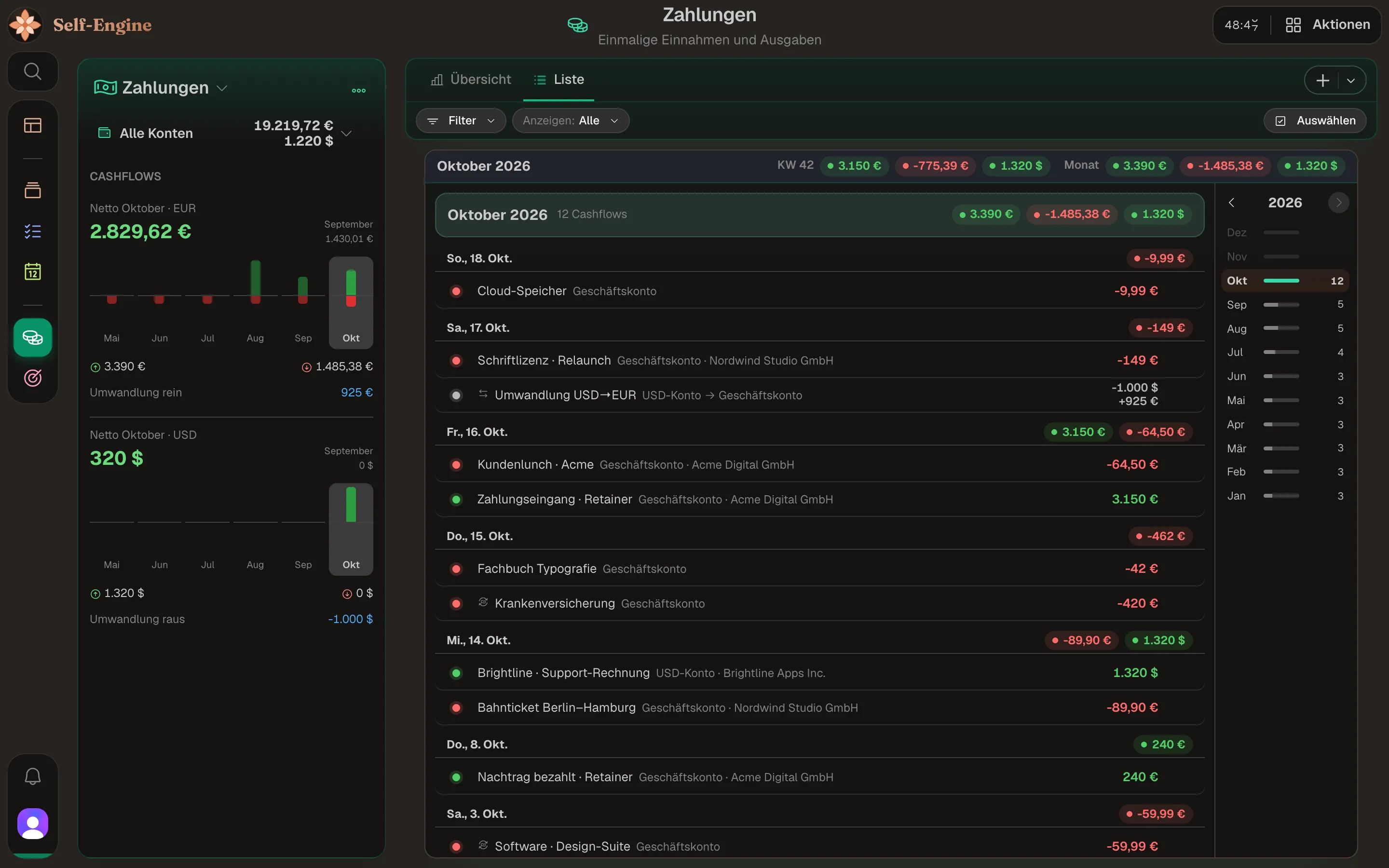Click the Mi., 14. Okt. date header
The image size is (1389, 868).
click(479, 640)
